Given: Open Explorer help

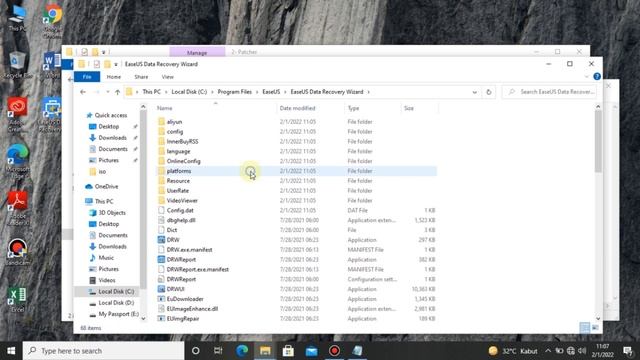Looking at the screenshot, I should (x=597, y=76).
